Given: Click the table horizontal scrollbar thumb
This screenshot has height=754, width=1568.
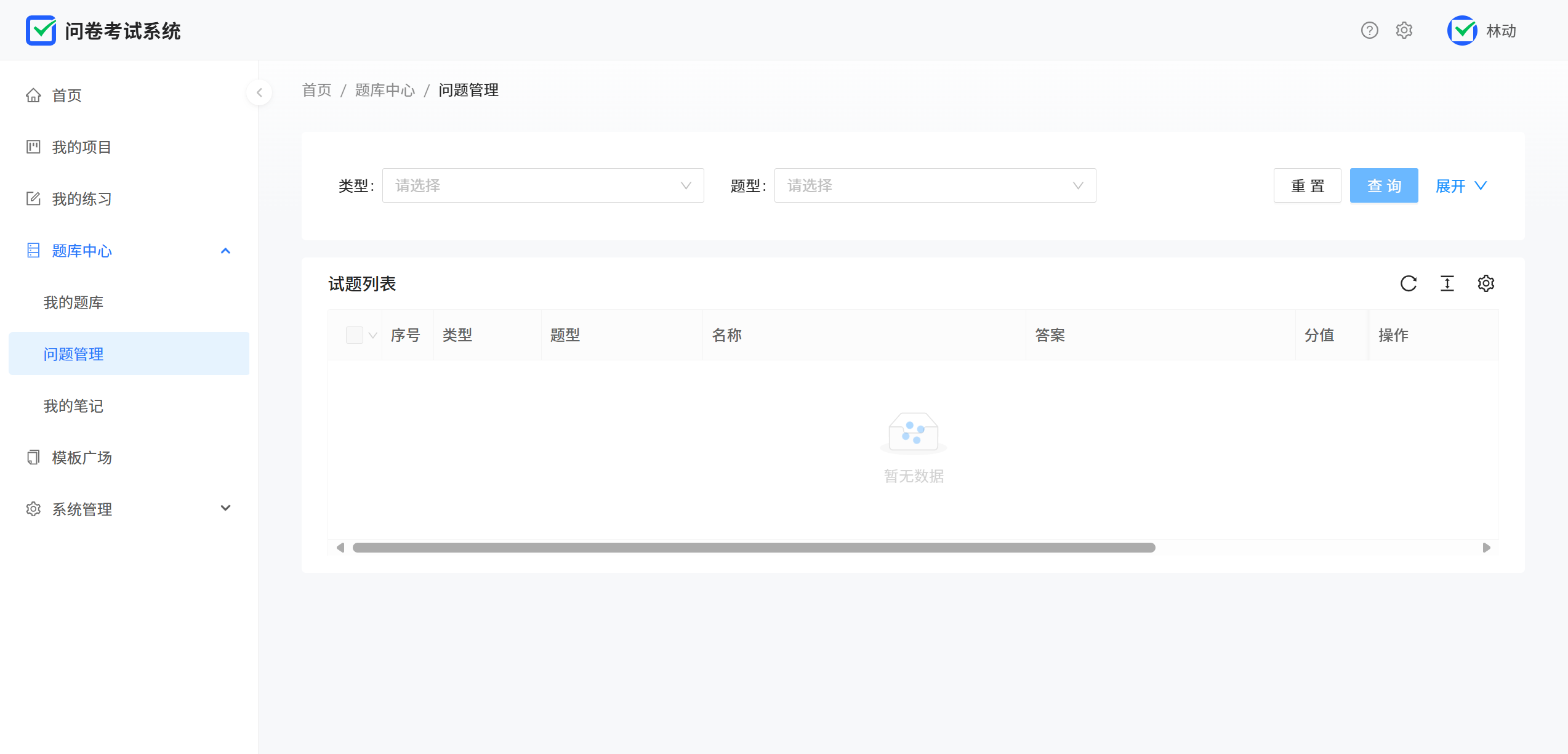Looking at the screenshot, I should [x=754, y=548].
